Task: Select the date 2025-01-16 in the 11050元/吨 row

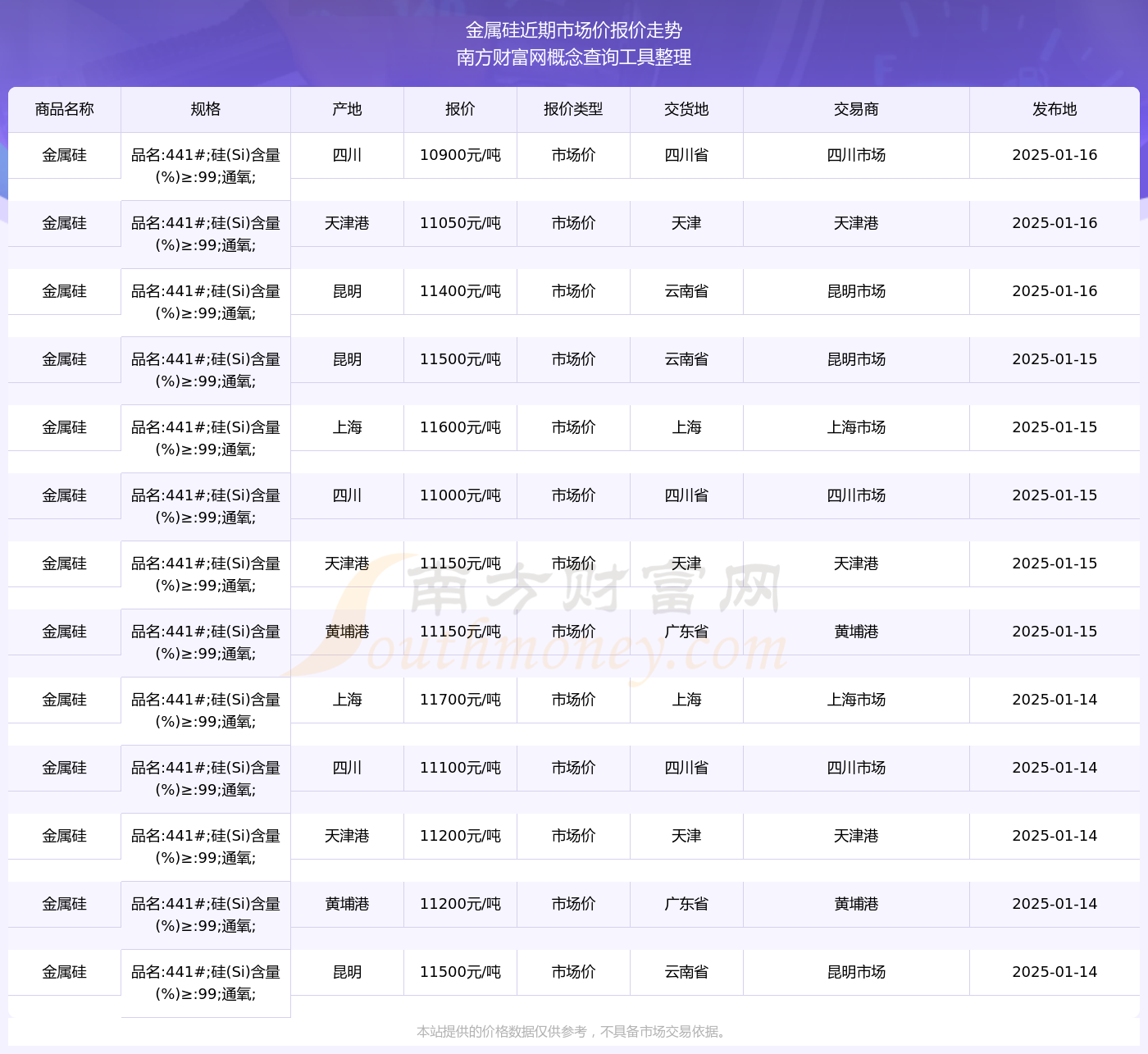Action: 1055,223
